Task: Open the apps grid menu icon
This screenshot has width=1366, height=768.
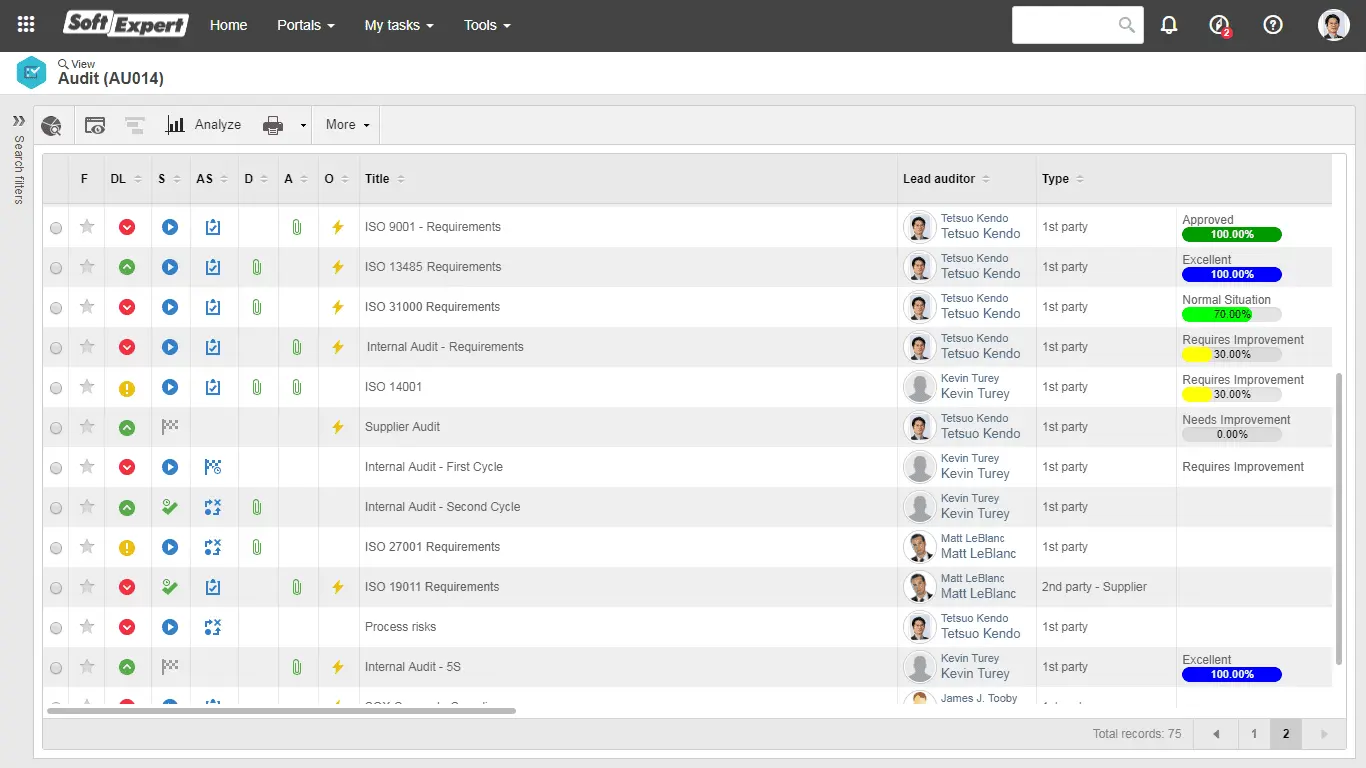Action: coord(26,25)
